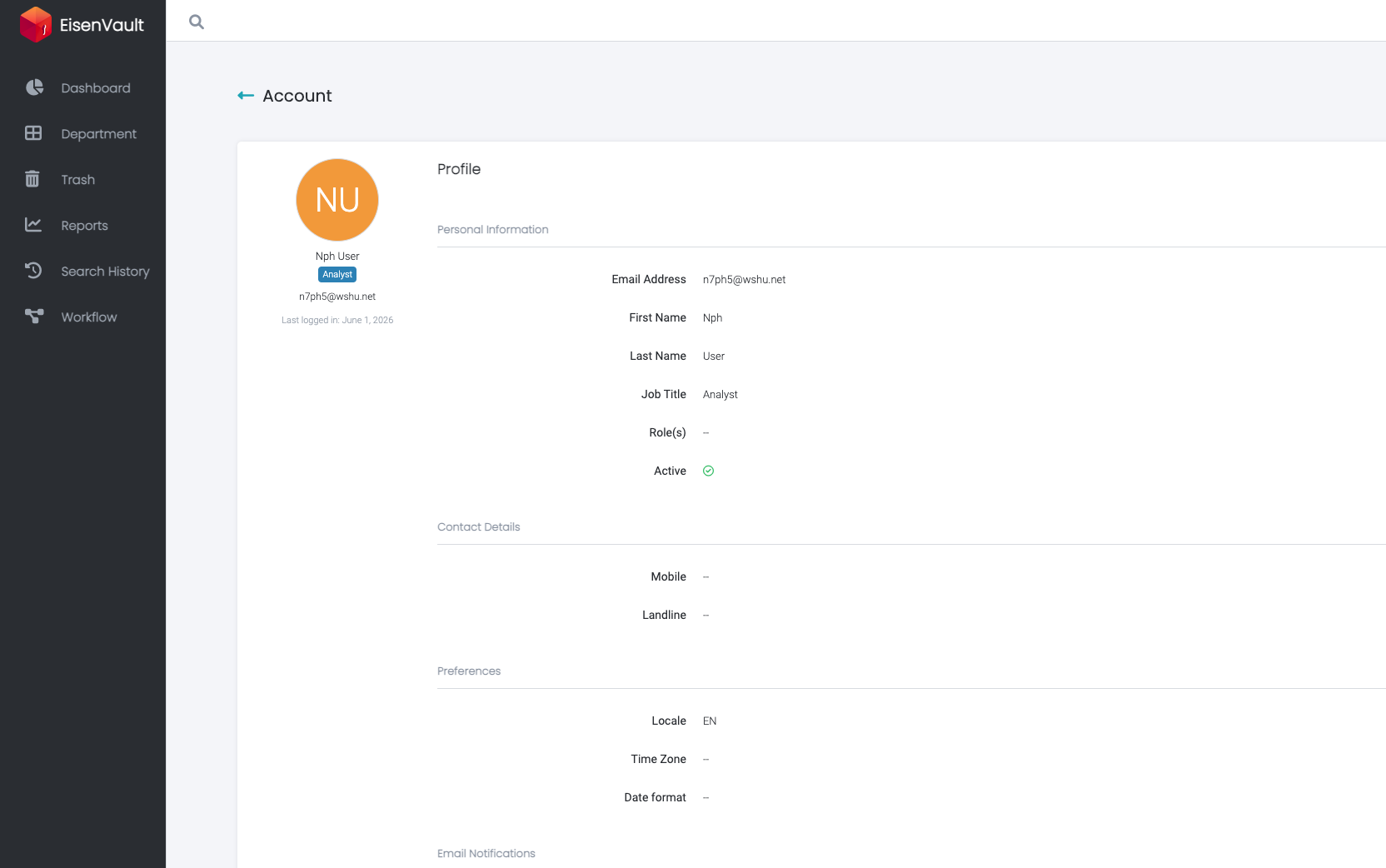
Task: Click Preferences section title
Action: click(x=469, y=671)
